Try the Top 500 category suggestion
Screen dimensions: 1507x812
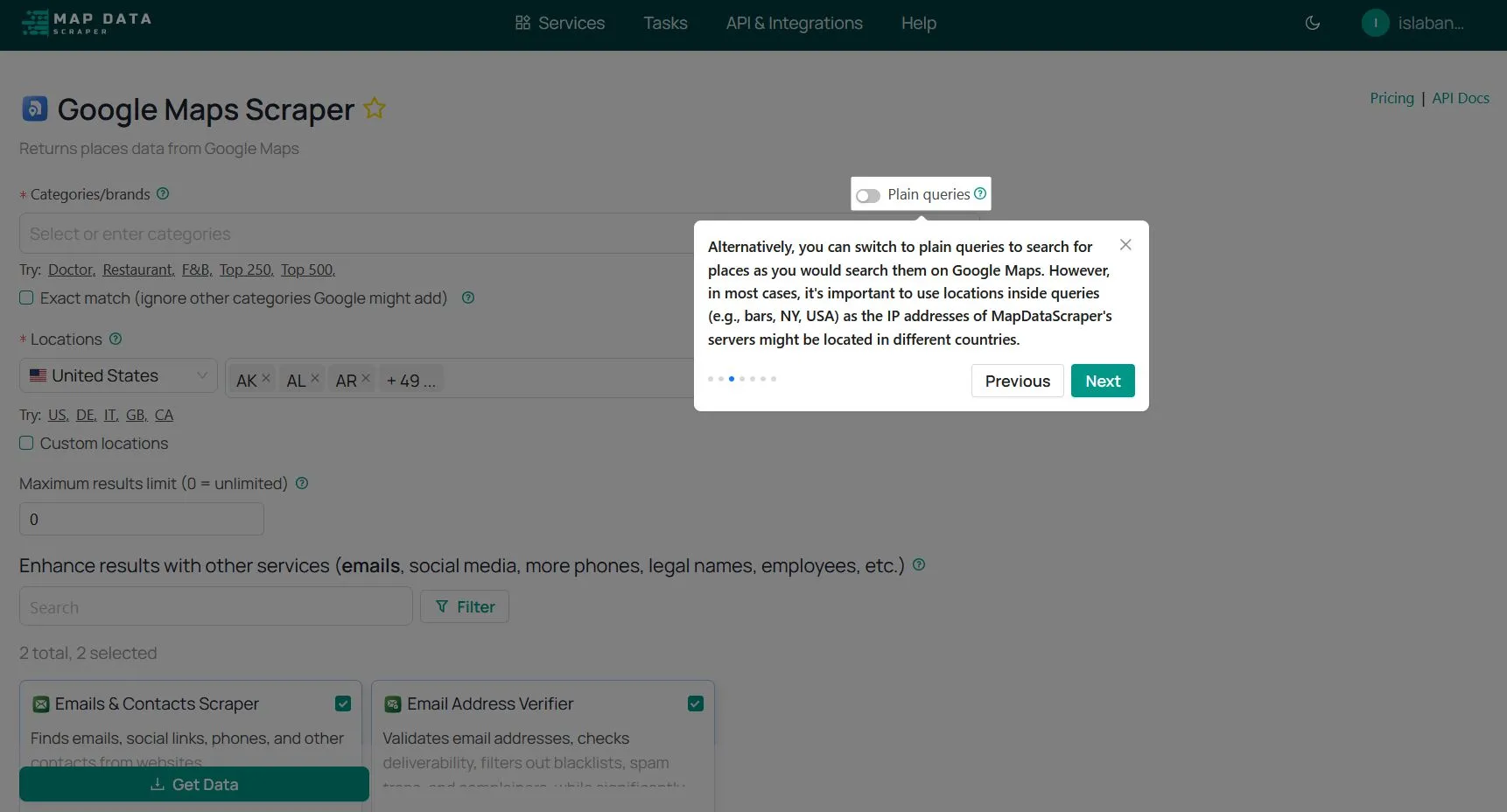coord(308,269)
